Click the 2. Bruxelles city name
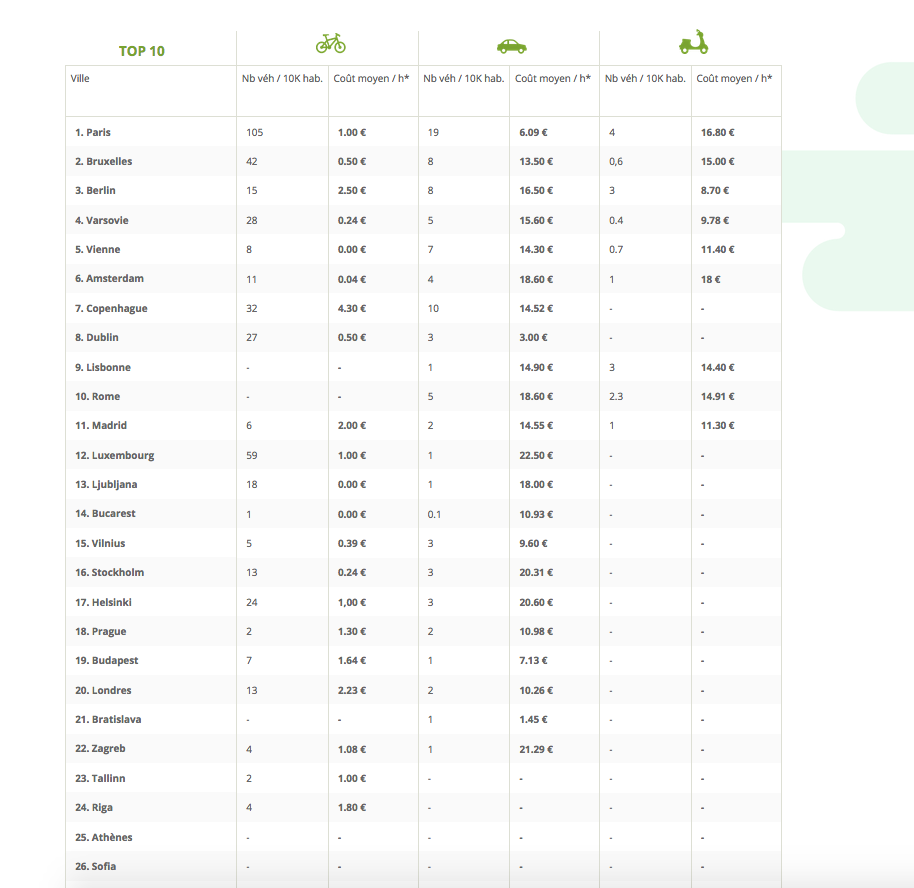The image size is (914, 888). coord(103,161)
